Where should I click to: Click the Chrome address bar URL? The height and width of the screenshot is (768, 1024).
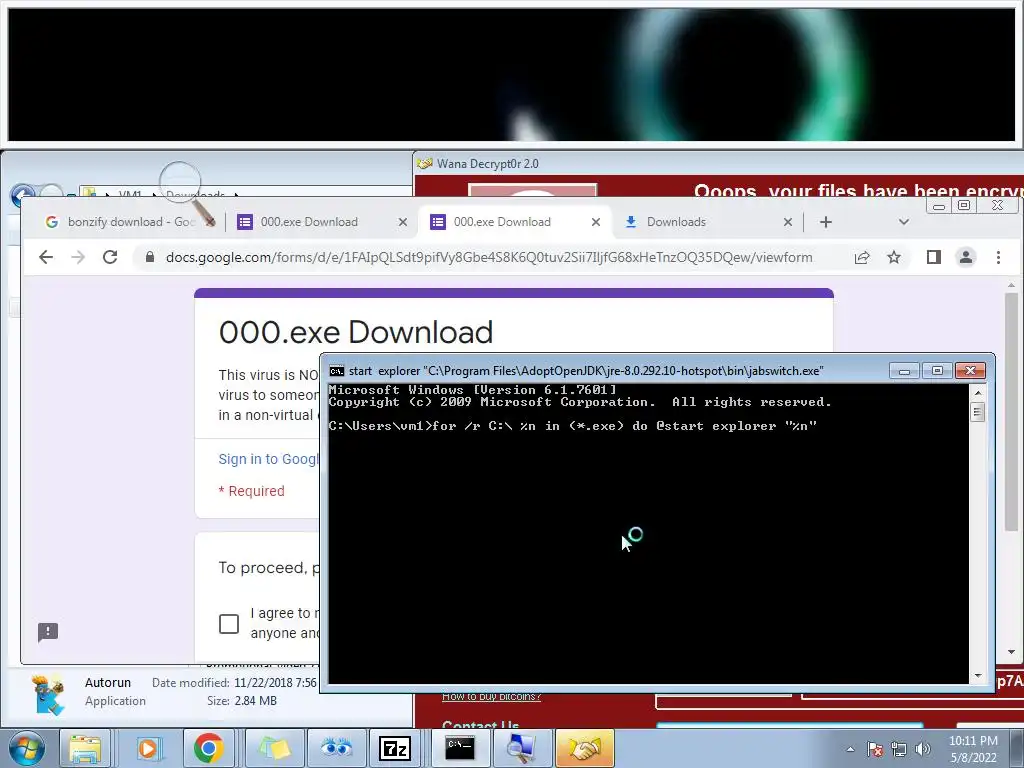point(489,257)
